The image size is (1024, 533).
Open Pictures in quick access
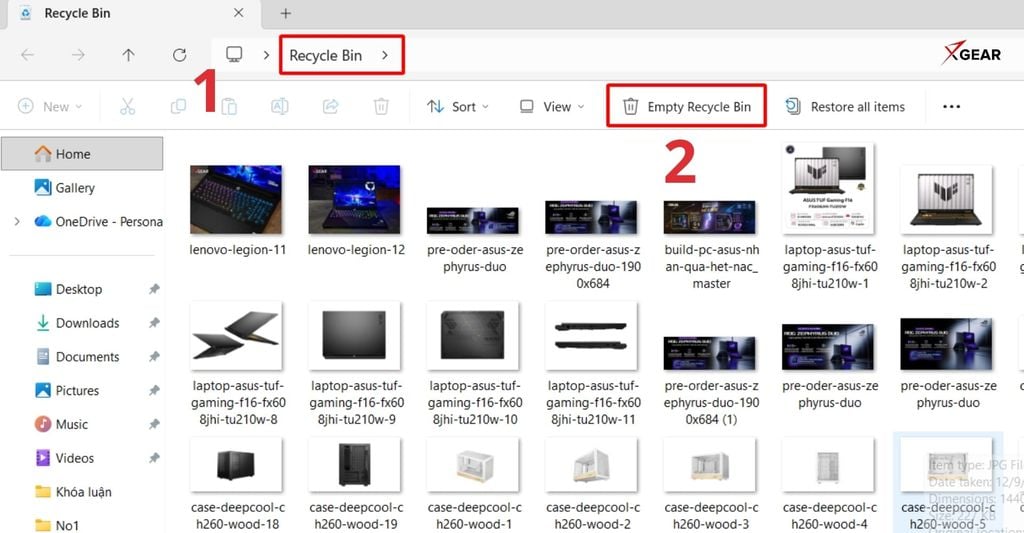67,390
